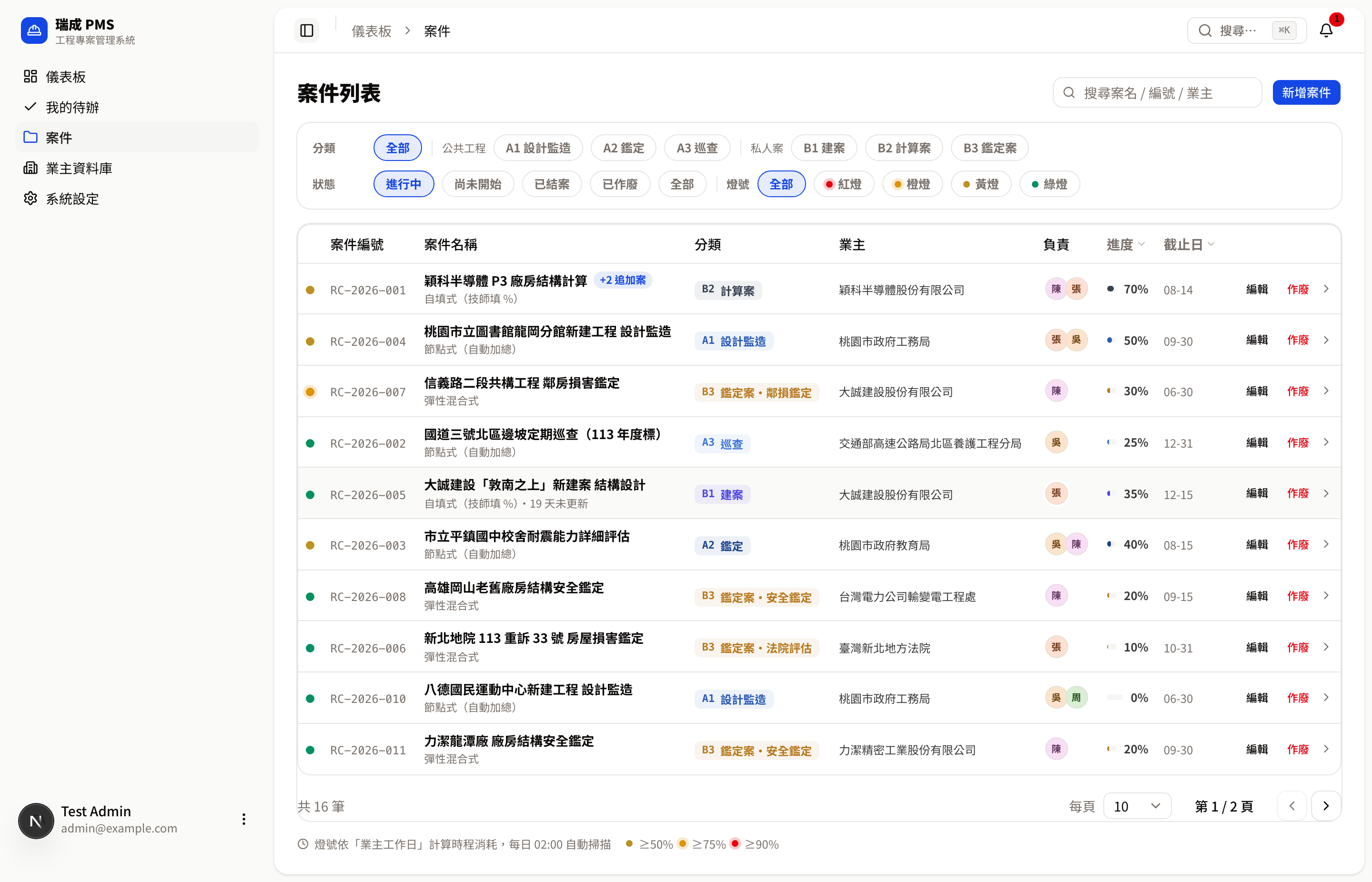The width and height of the screenshot is (1372, 882).
Task: Click the 儀表板 dashboard sidebar icon
Action: (x=30, y=76)
